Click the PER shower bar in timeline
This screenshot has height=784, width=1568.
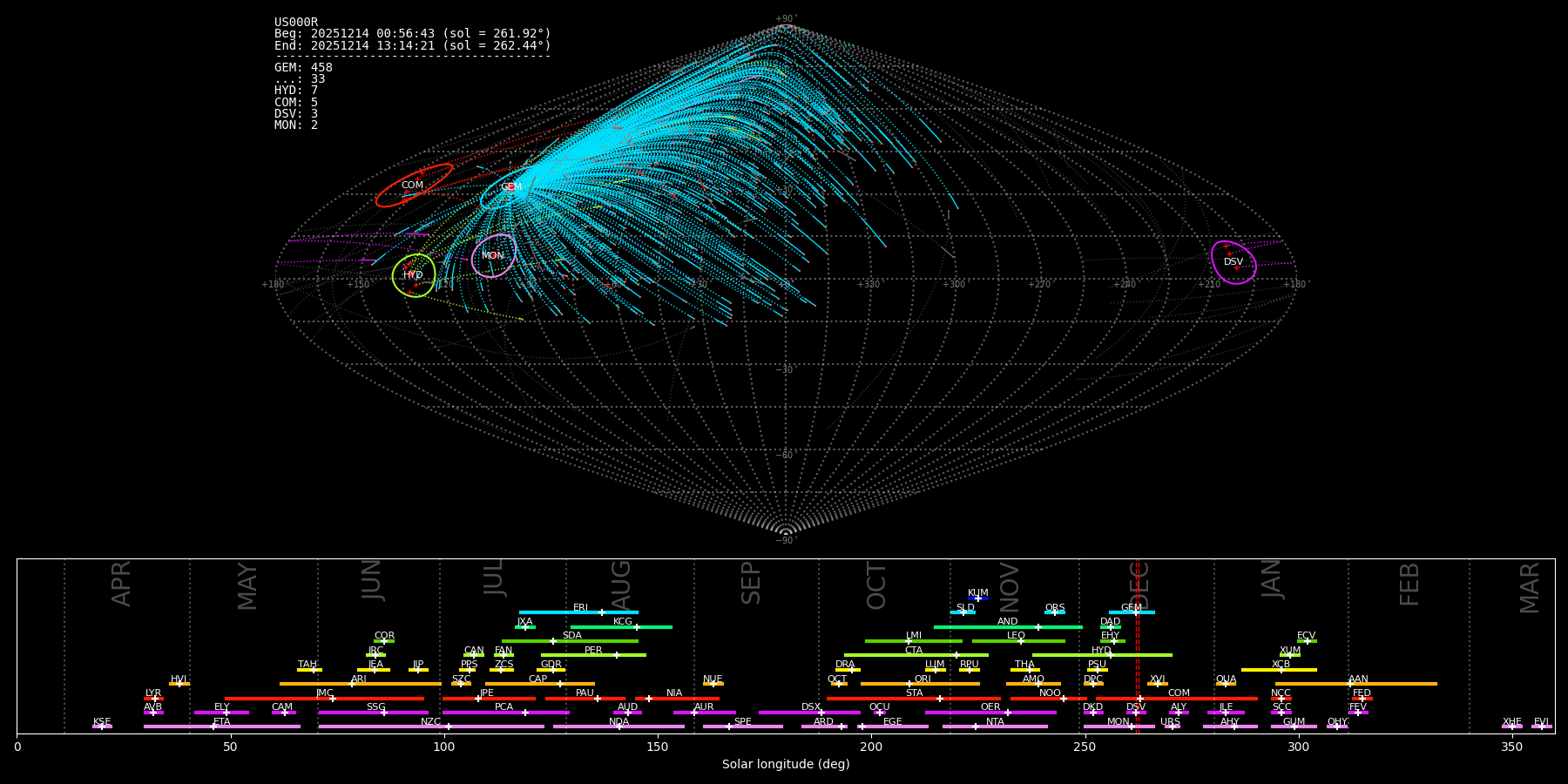593,655
